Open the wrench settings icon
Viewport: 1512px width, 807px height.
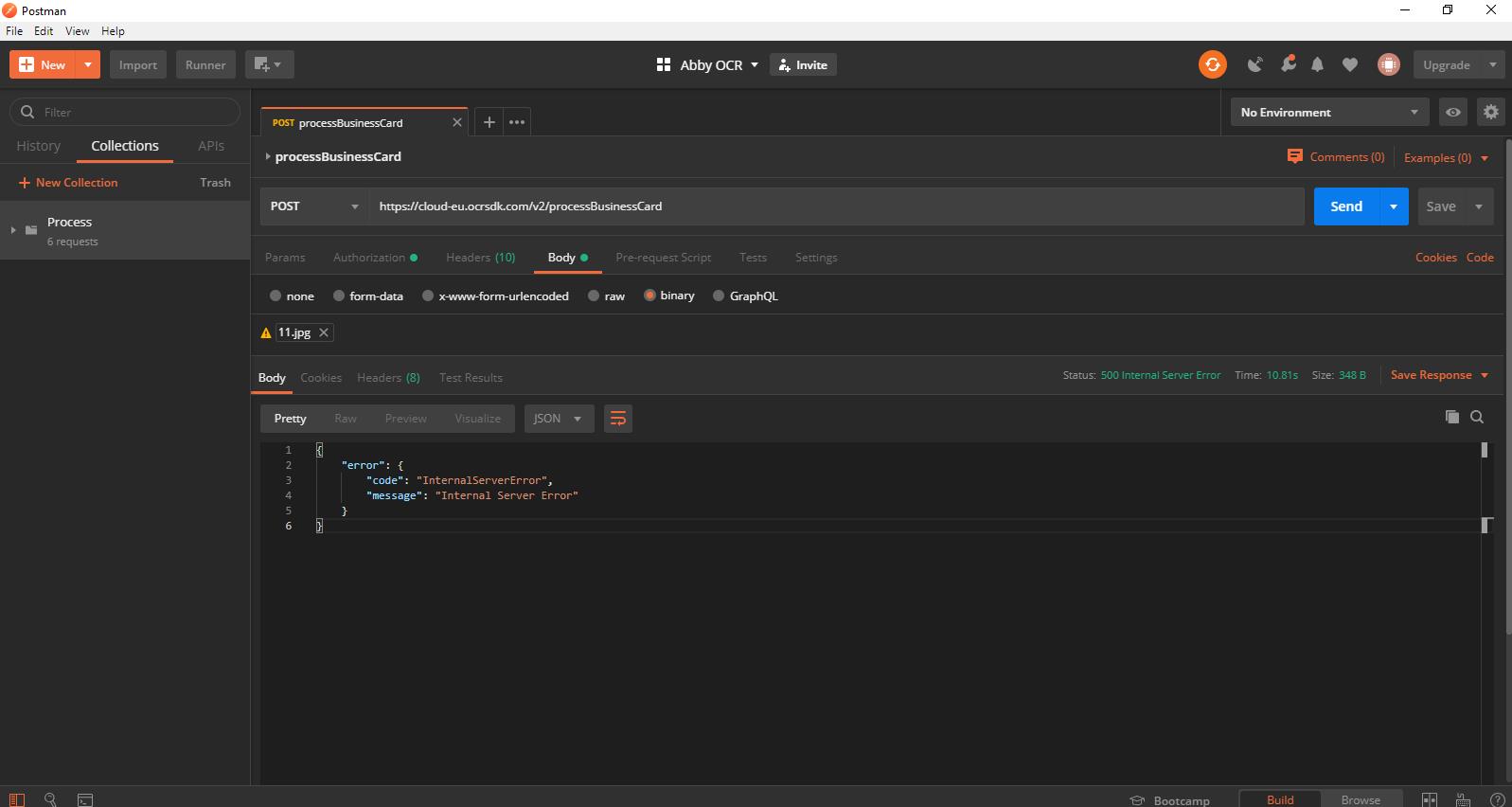1288,64
